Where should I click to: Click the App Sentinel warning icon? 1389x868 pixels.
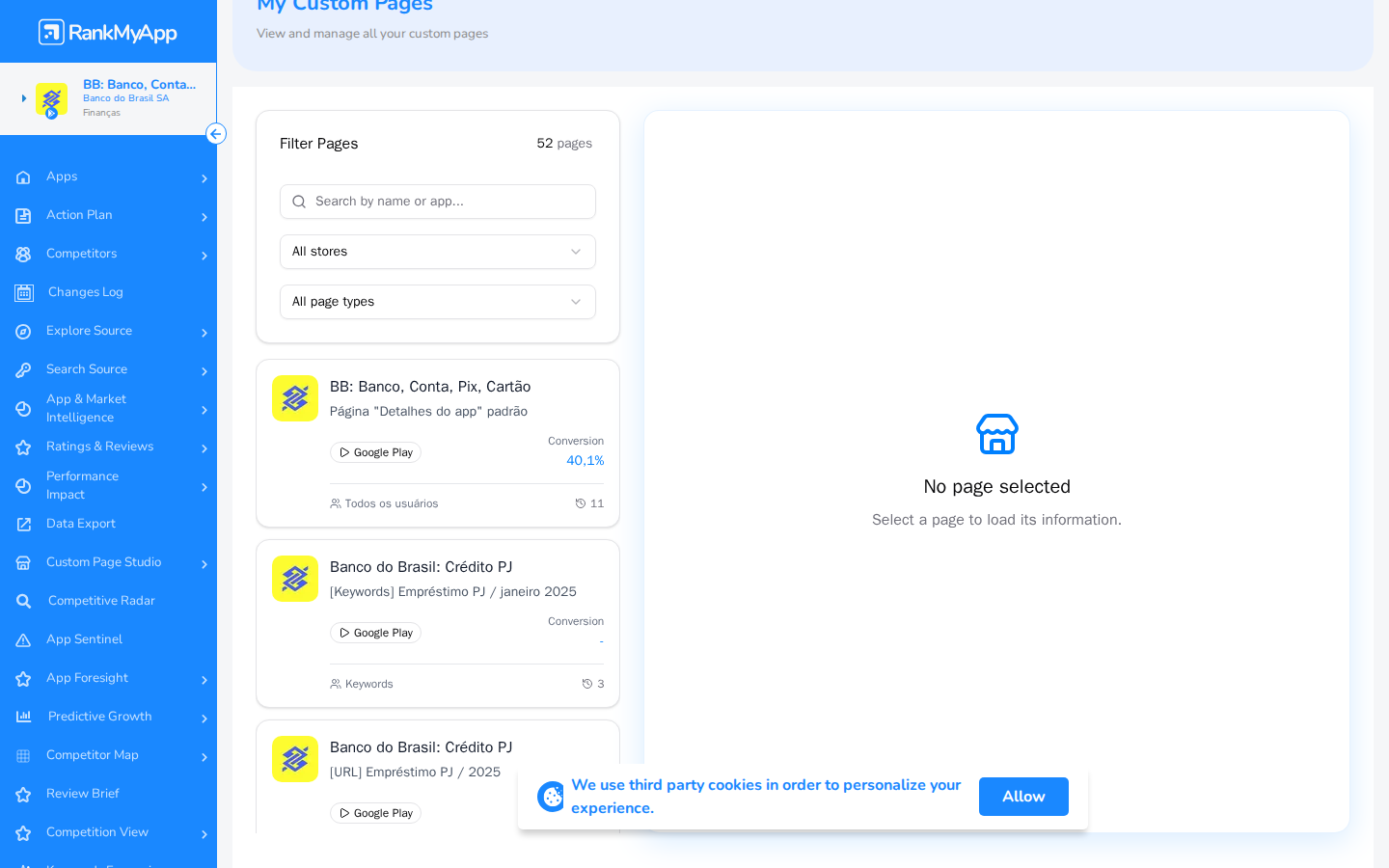pyautogui.click(x=23, y=640)
